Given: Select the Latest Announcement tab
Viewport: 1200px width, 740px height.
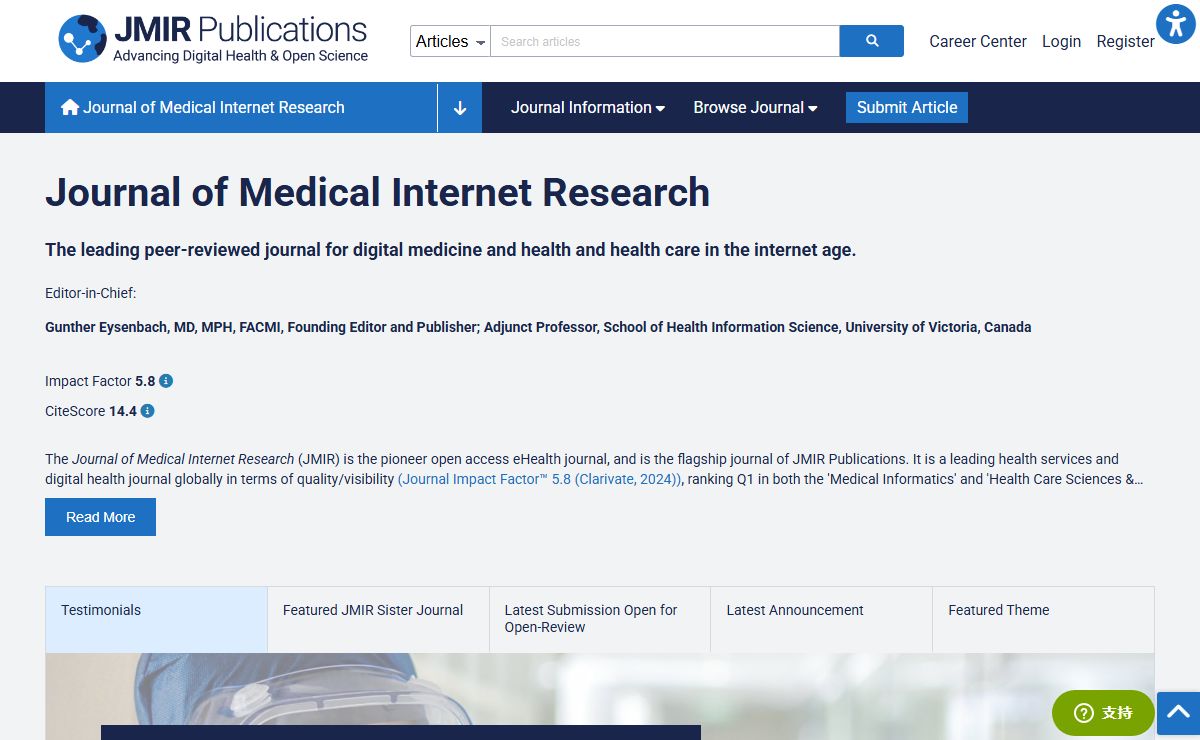Looking at the screenshot, I should click(x=821, y=619).
